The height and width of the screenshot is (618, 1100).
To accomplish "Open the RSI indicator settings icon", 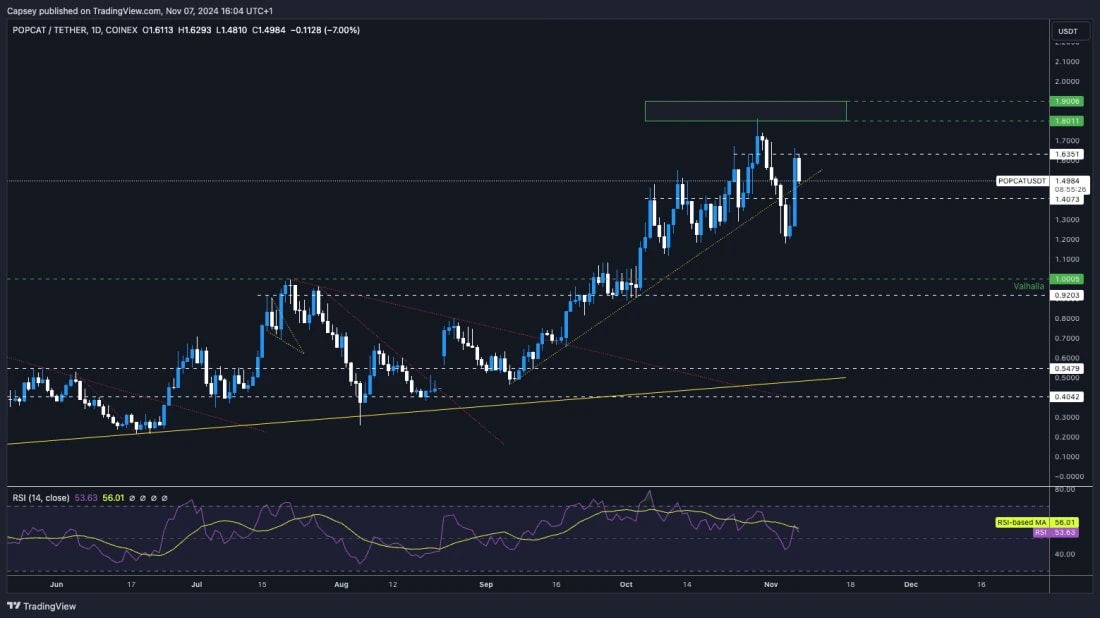I will coord(143,497).
